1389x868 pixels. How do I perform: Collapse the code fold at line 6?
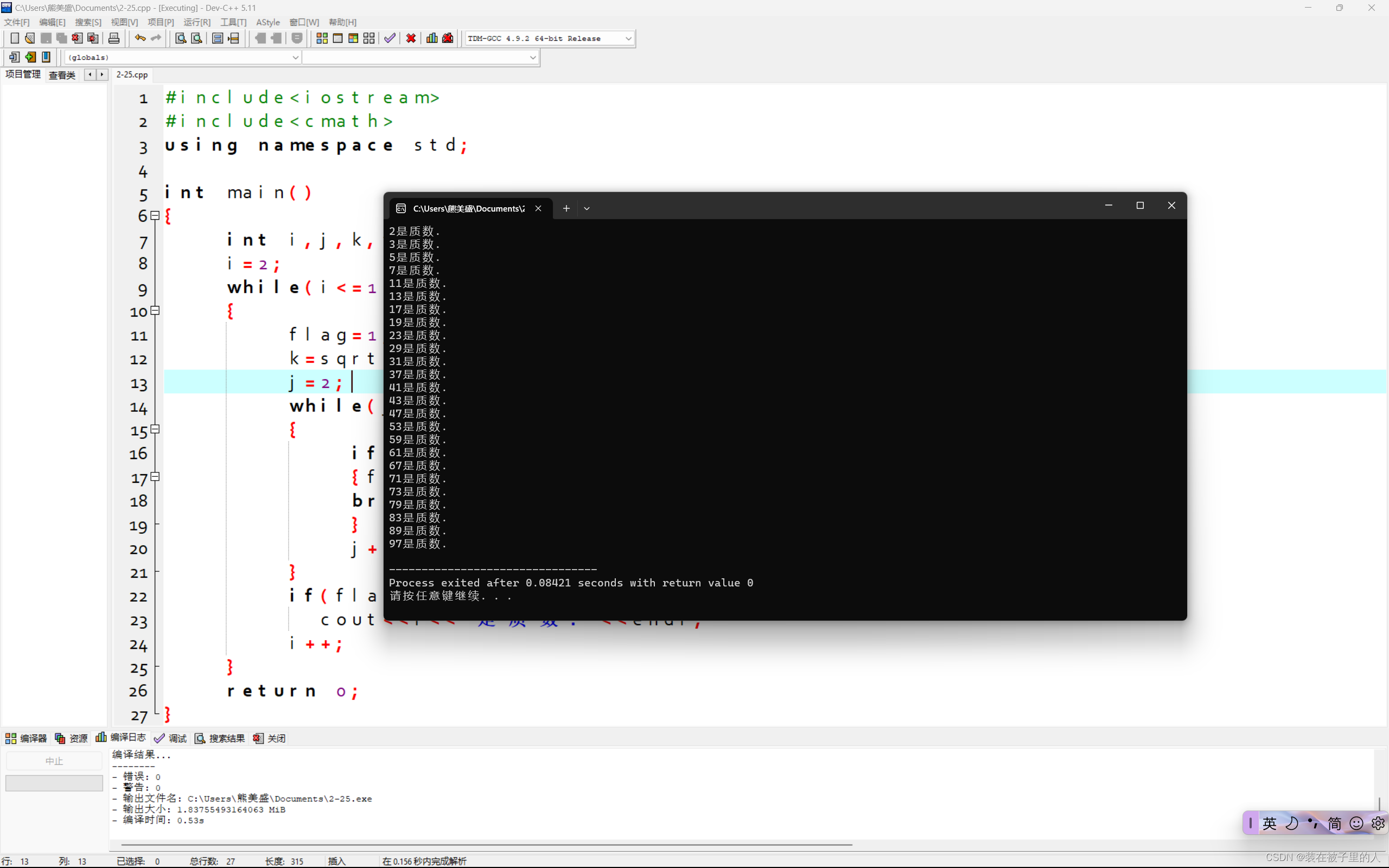[155, 216]
